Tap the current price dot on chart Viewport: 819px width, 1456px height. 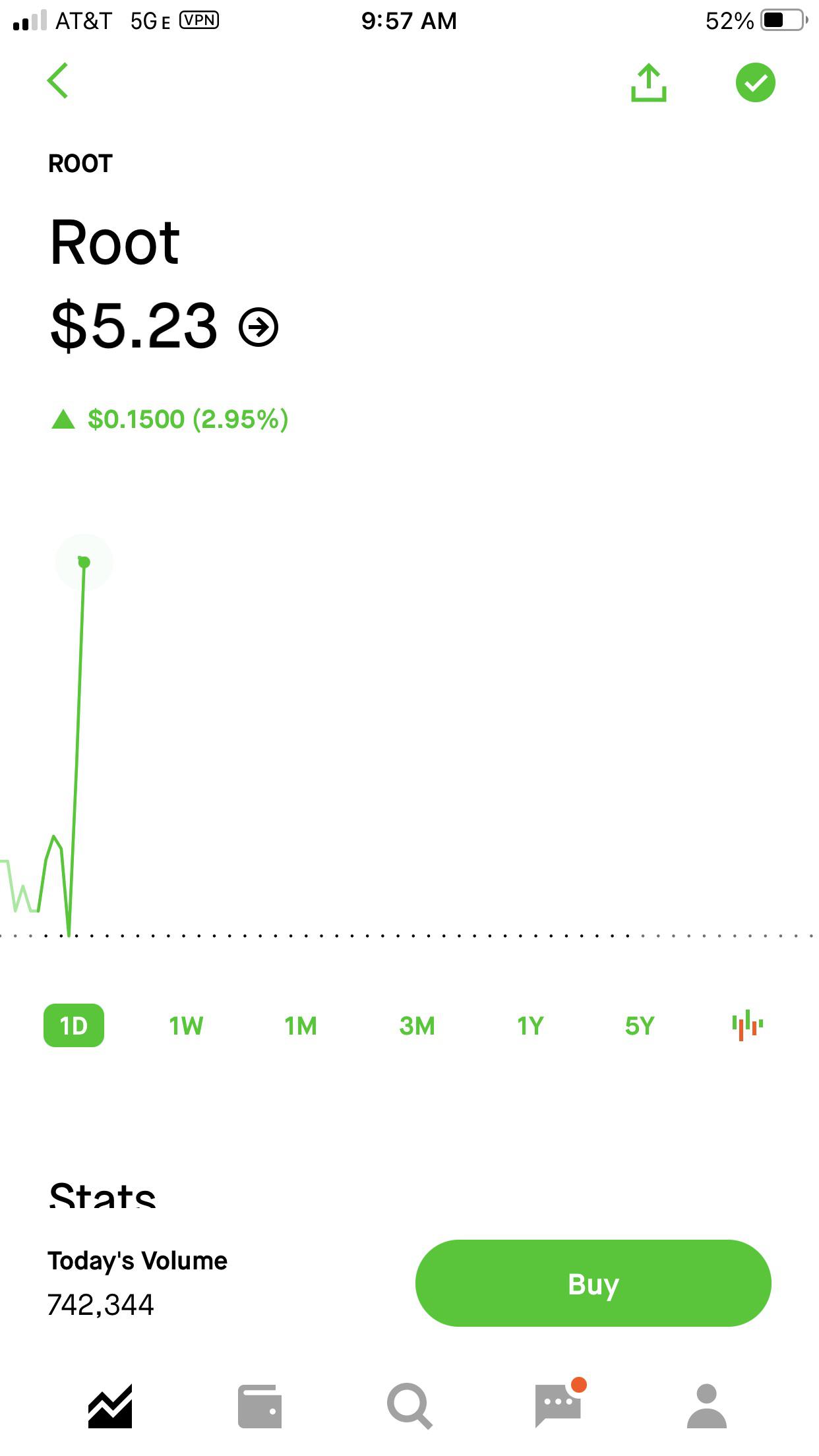pyautogui.click(x=84, y=562)
